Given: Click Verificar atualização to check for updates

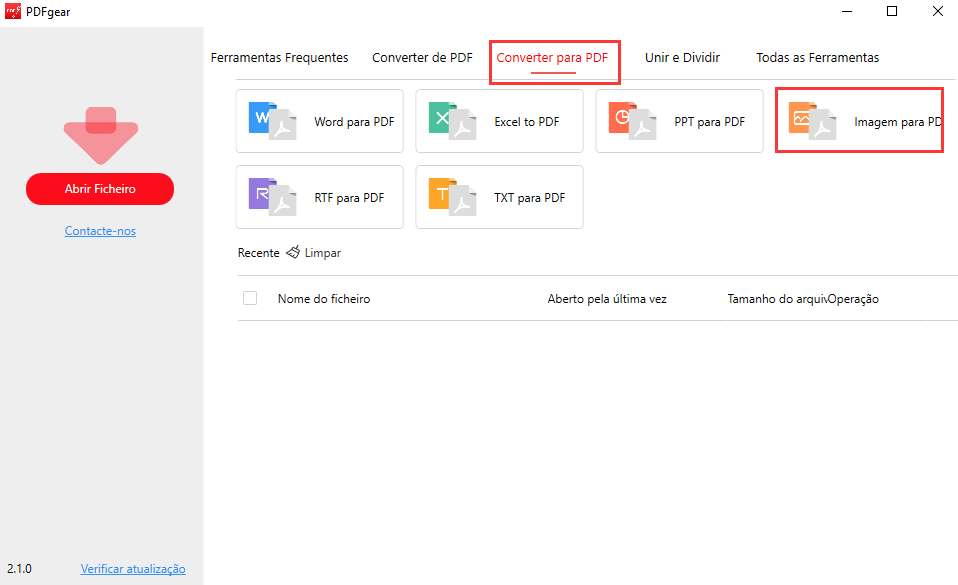Looking at the screenshot, I should click(133, 568).
